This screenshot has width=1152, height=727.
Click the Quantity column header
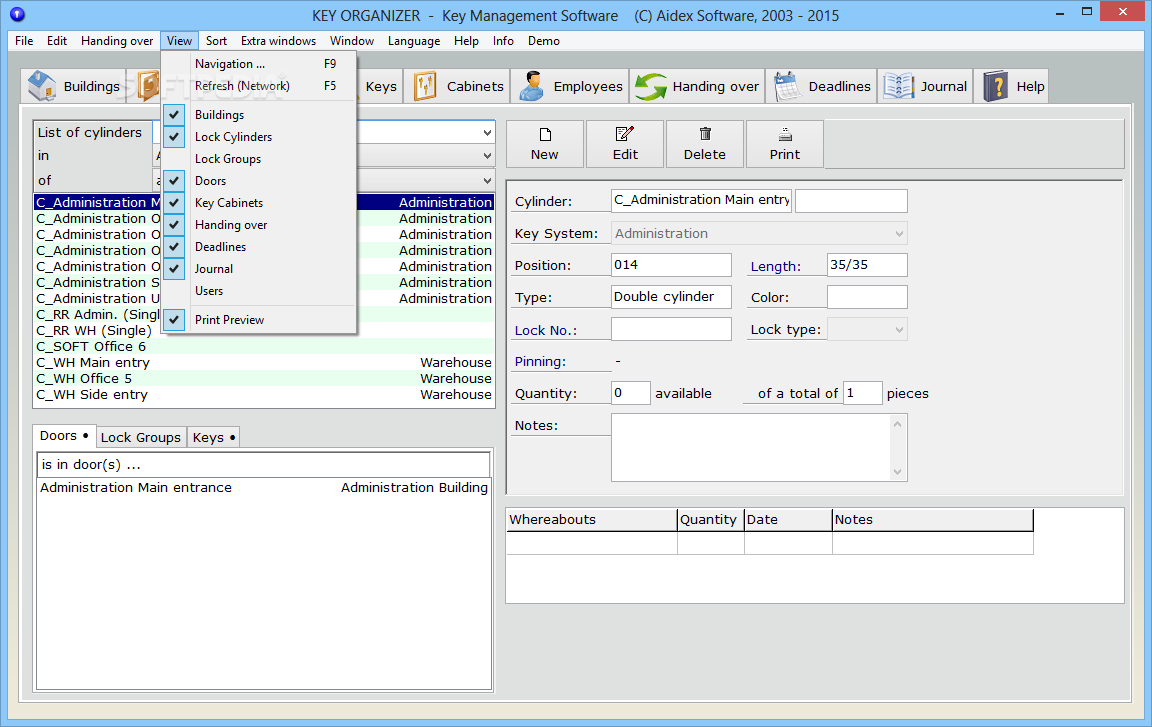click(x=710, y=520)
